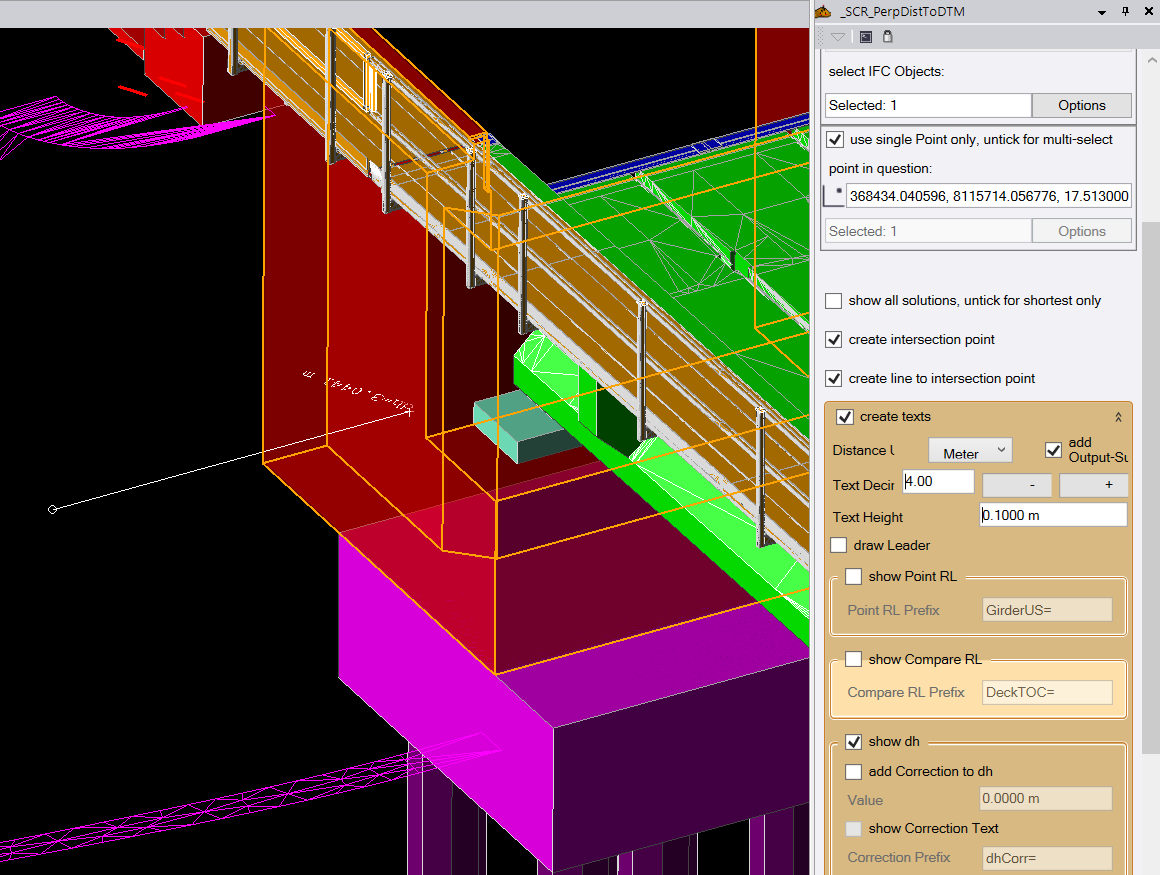Close the _SCR_PerpDistToDTM panel
Image resolution: width=1160 pixels, height=875 pixels.
1147,12
